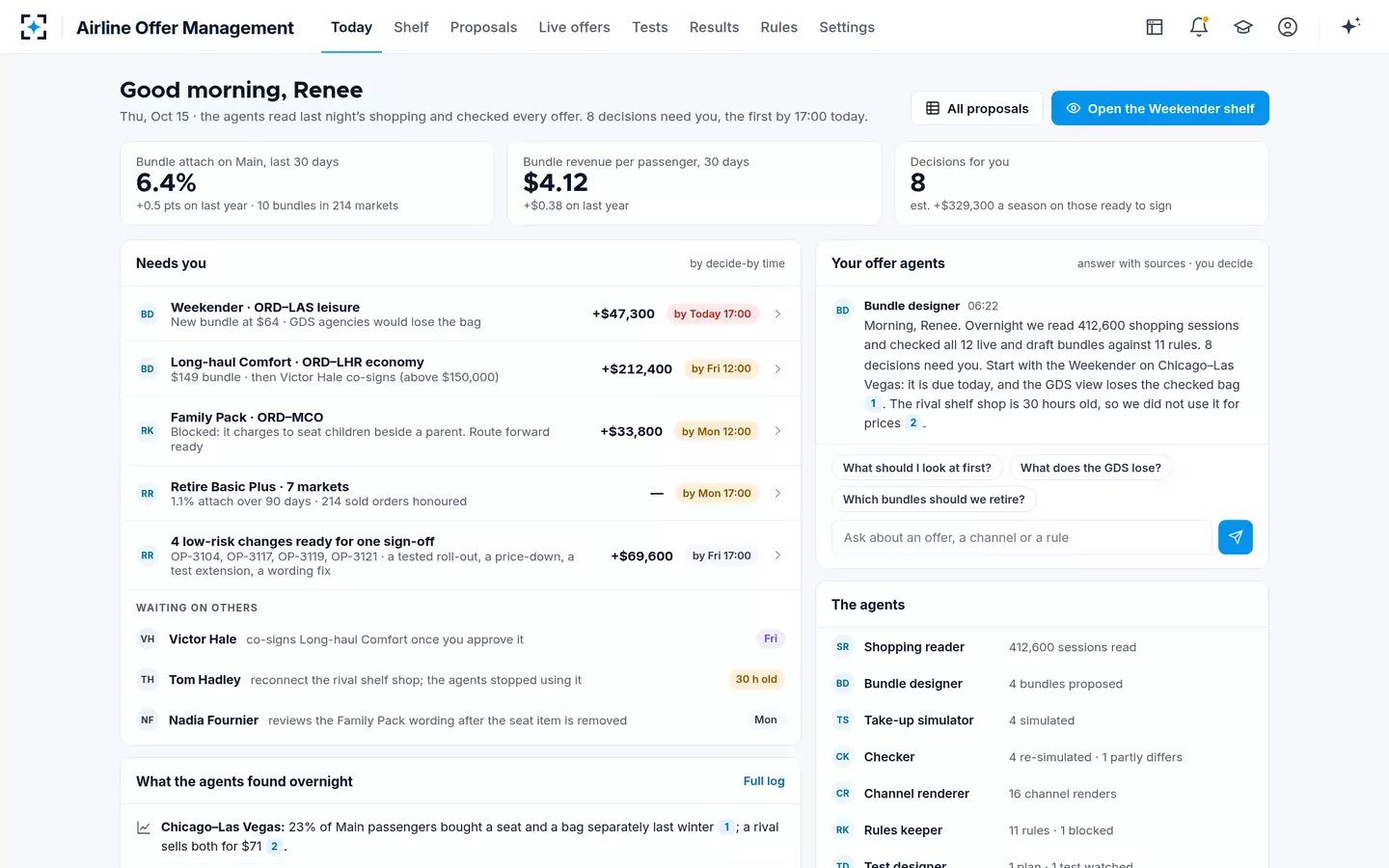Click the graduation cap learning icon
The image size is (1389, 868).
click(x=1243, y=27)
